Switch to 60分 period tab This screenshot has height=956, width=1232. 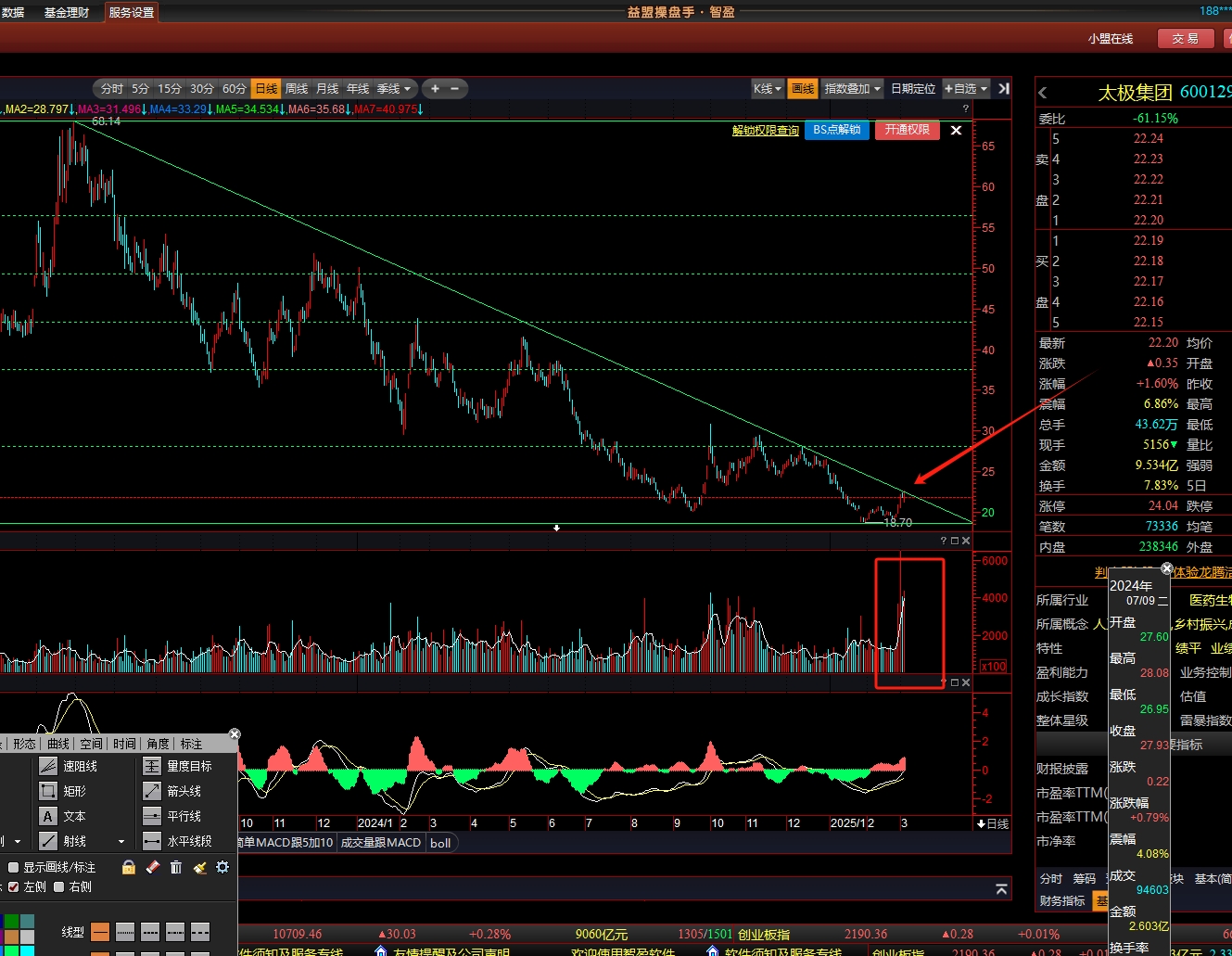click(x=234, y=89)
